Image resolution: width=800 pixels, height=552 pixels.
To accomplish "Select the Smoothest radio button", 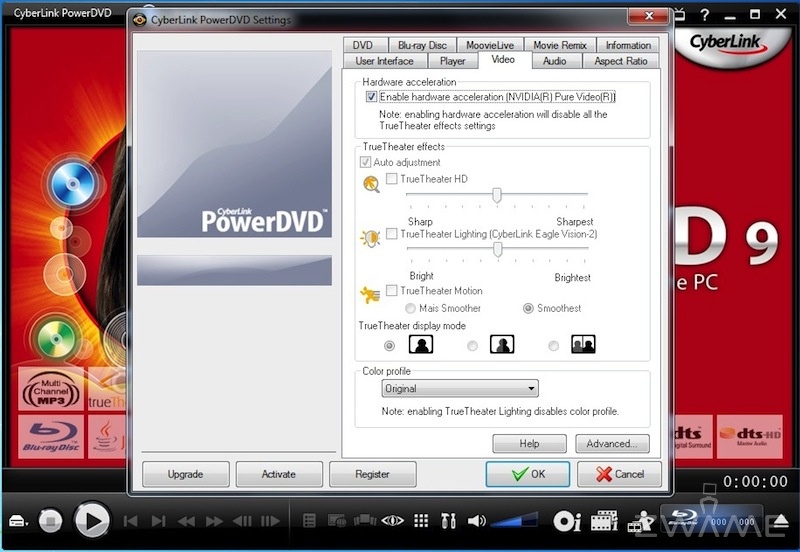I will 528,308.
